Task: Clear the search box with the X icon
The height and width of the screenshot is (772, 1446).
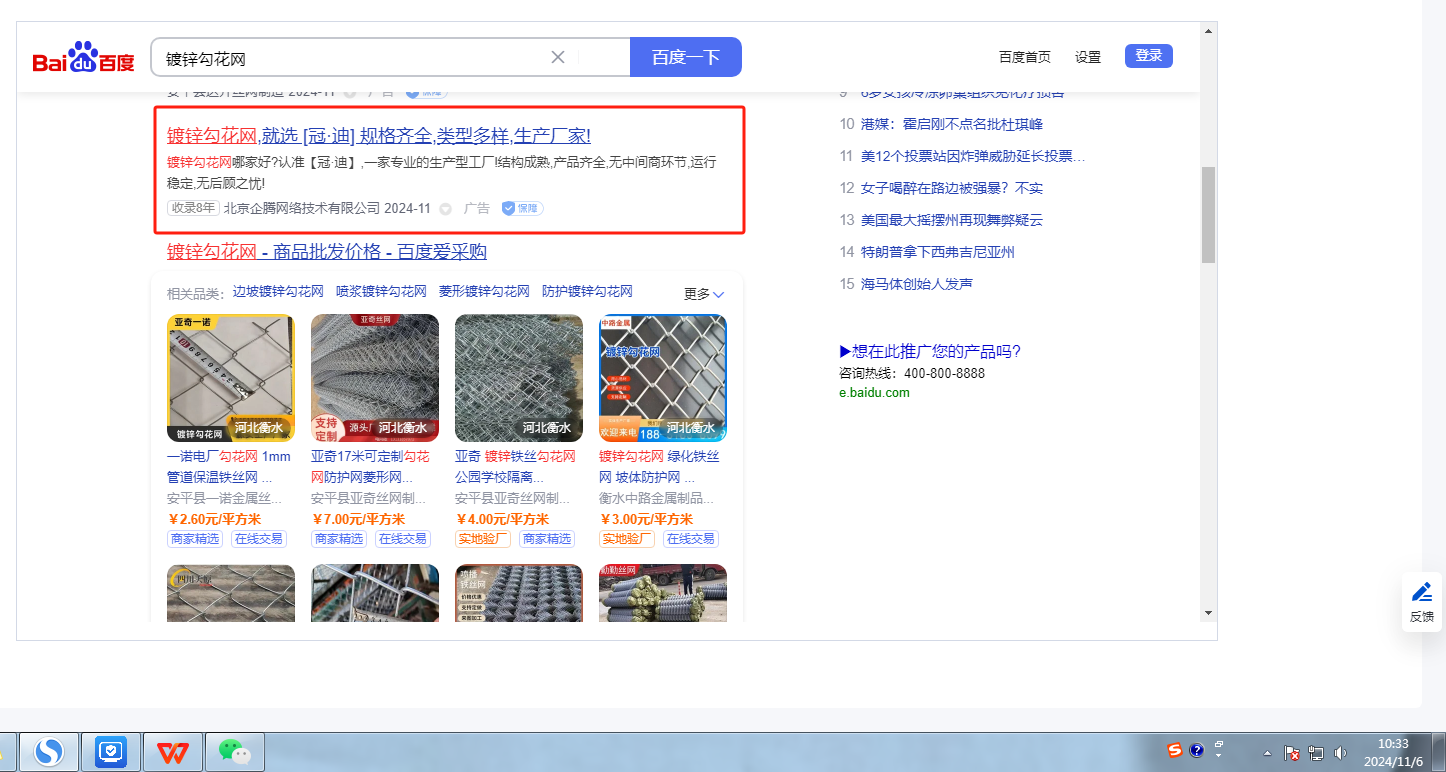Action: (x=558, y=57)
